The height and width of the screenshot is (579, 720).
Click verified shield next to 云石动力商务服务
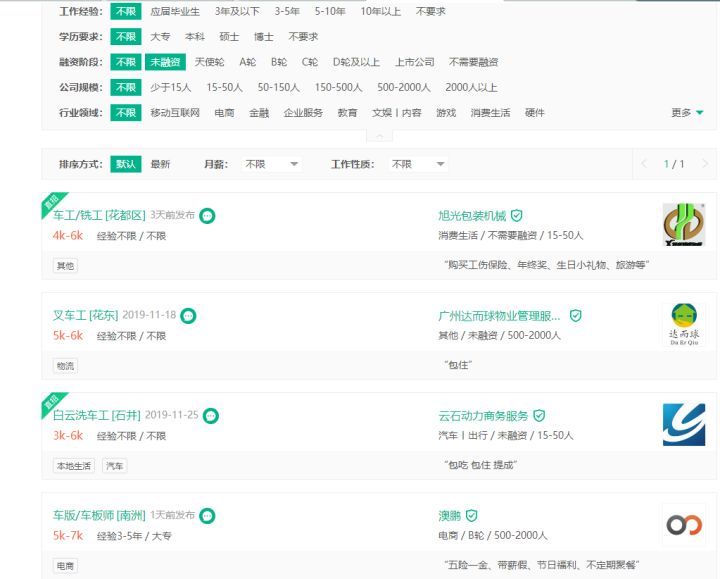coord(539,415)
